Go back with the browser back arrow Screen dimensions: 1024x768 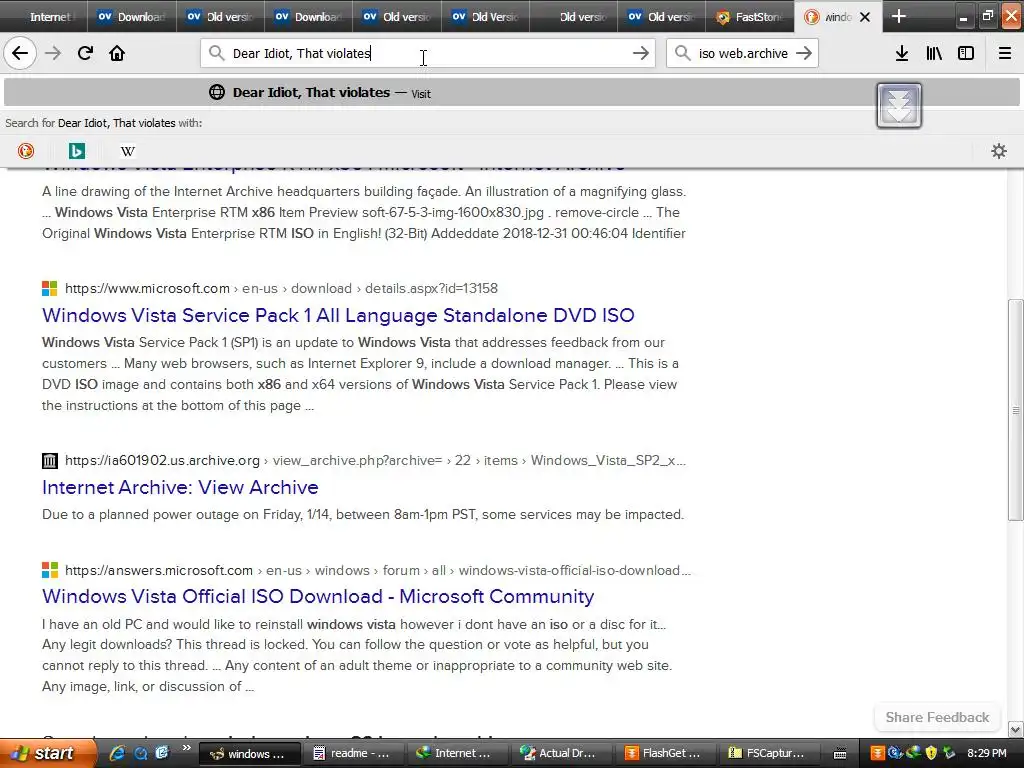[20, 53]
